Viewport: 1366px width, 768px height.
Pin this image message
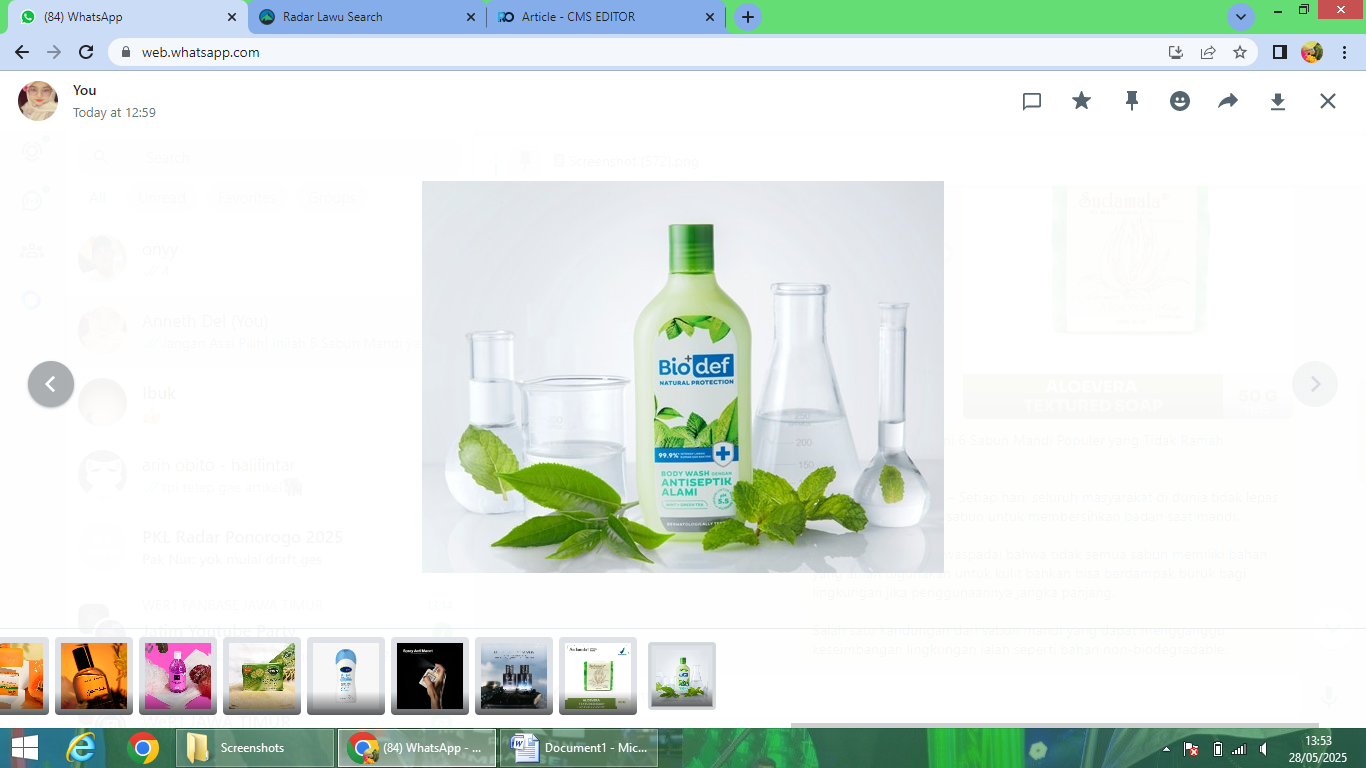[x=1131, y=101]
